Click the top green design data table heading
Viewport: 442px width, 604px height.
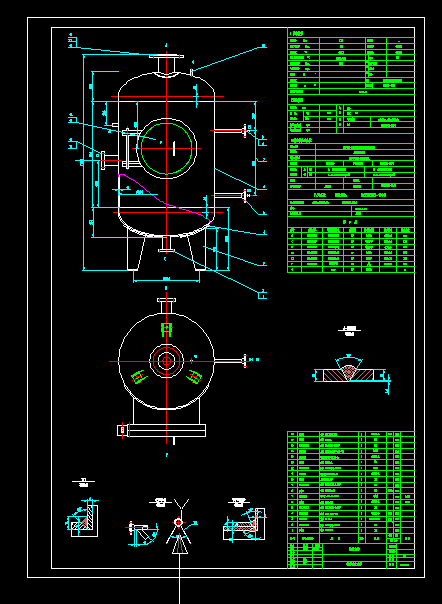(x=297, y=34)
